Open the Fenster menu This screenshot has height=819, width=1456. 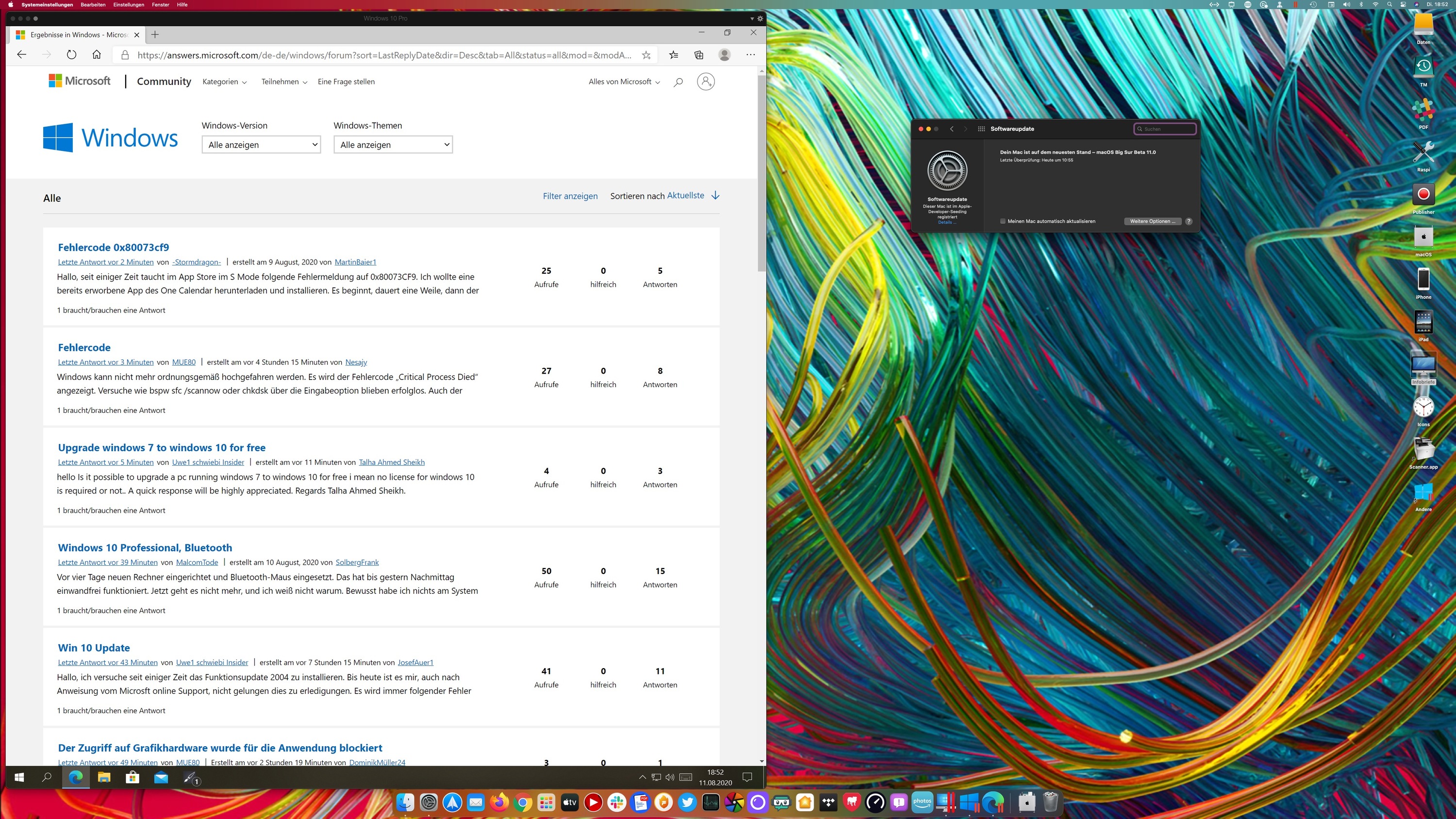click(x=161, y=4)
